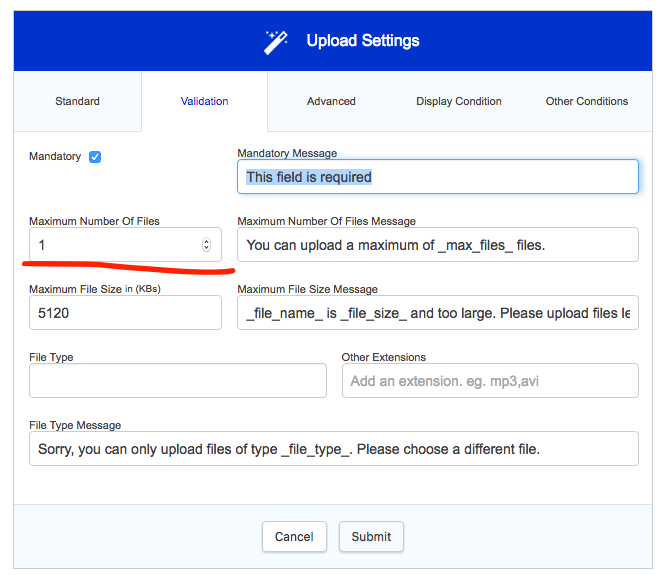Click the Maximum File Size input showing 5120
The height and width of the screenshot is (575, 662).
pyautogui.click(x=125, y=313)
